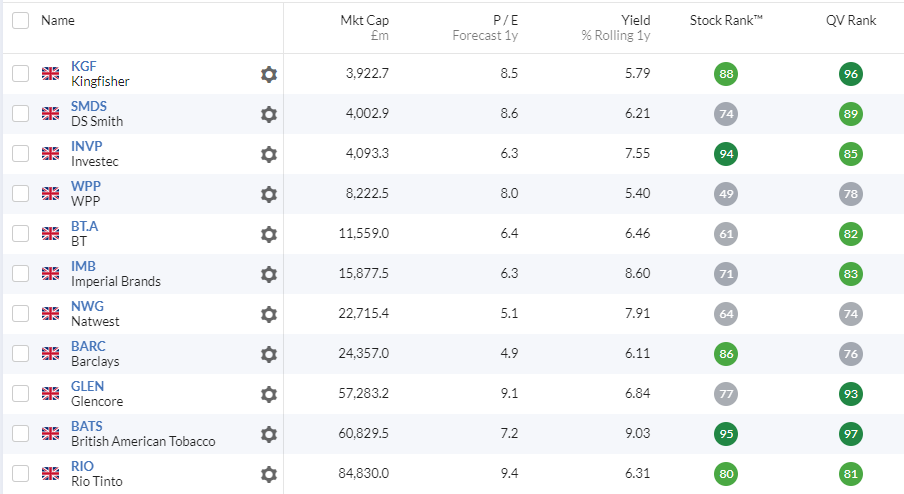This screenshot has width=904, height=494.
Task: Open settings gear for Natwest row
Action: tap(269, 314)
